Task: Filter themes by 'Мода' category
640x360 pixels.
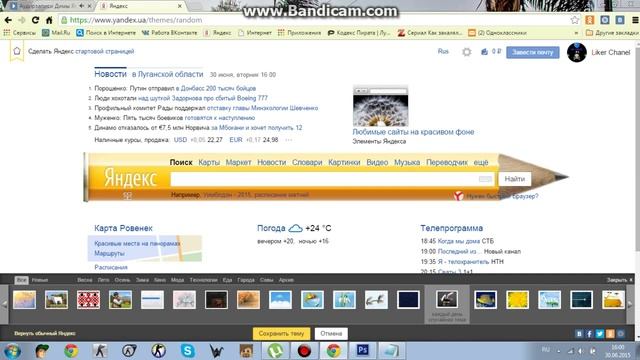Action: [x=177, y=280]
